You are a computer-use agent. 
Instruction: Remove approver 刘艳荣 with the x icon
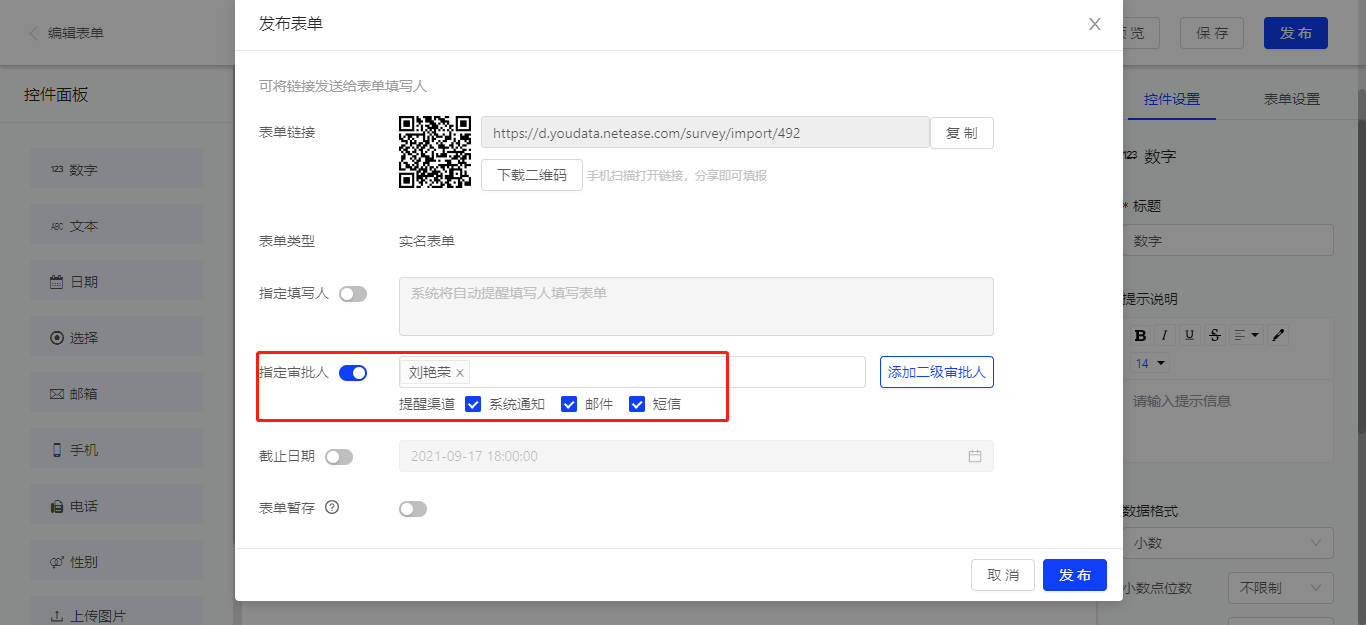pos(460,373)
